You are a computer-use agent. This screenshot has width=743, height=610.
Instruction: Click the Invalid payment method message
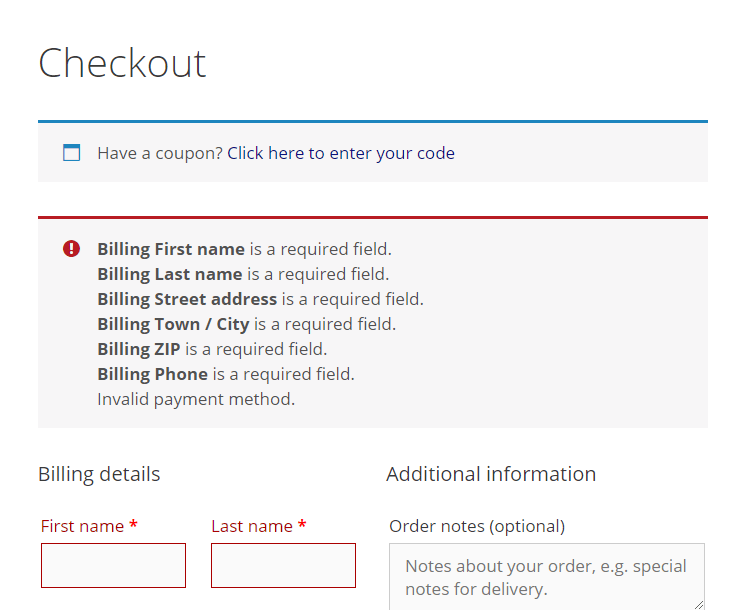(x=196, y=399)
